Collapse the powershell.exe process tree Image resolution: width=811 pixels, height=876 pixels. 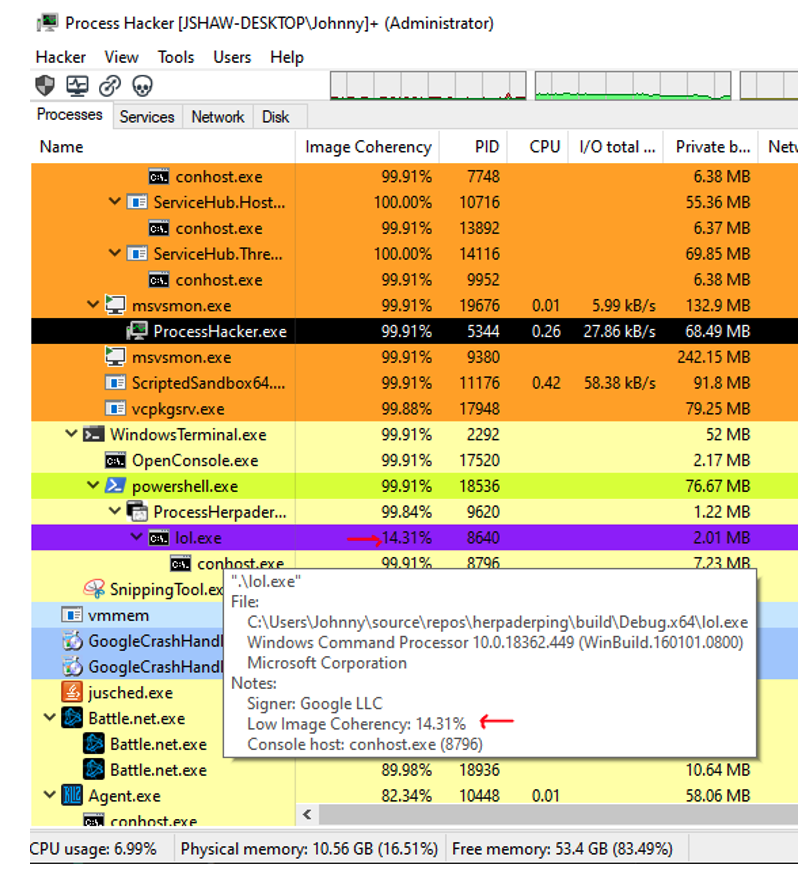[93, 485]
